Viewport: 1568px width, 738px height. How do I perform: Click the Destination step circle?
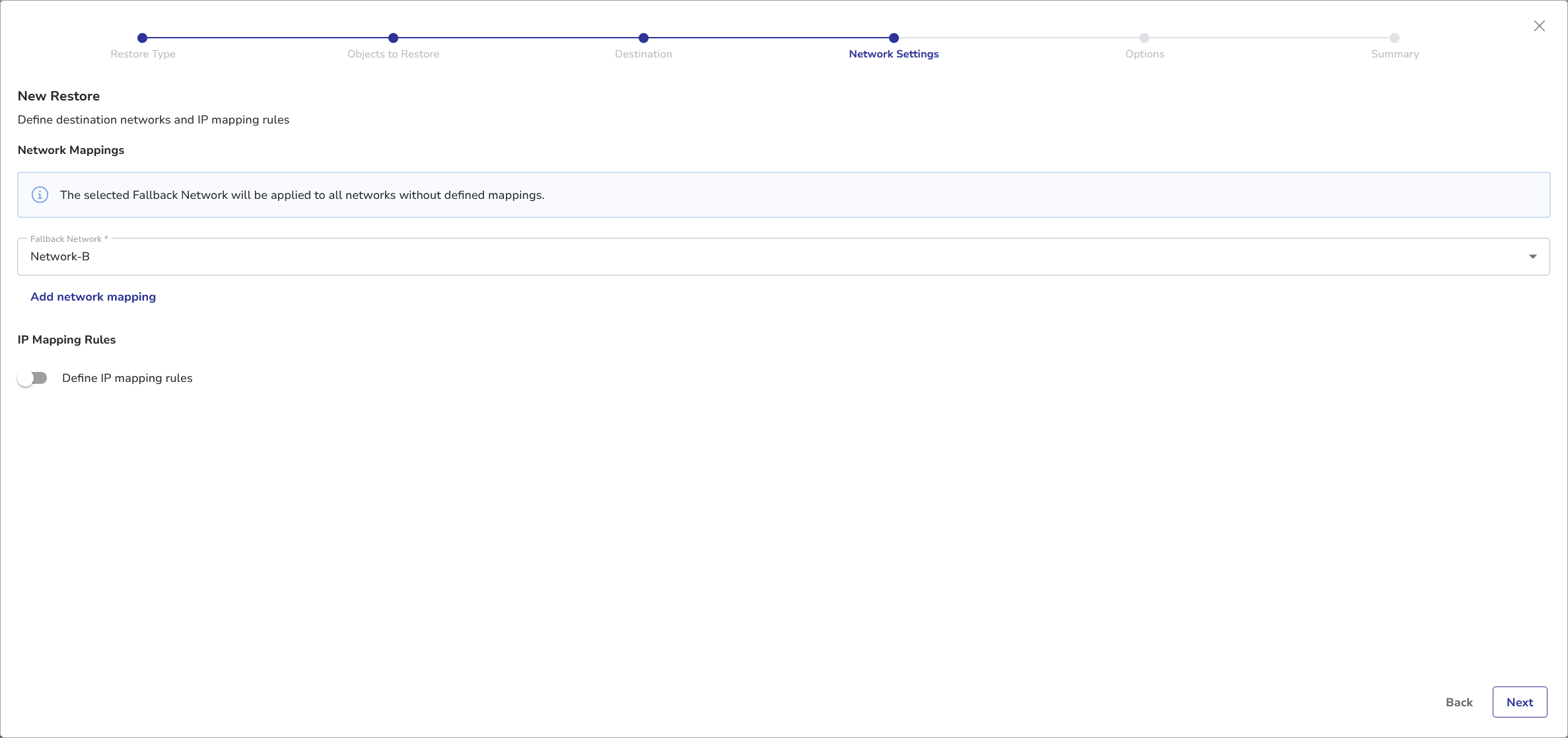point(643,38)
